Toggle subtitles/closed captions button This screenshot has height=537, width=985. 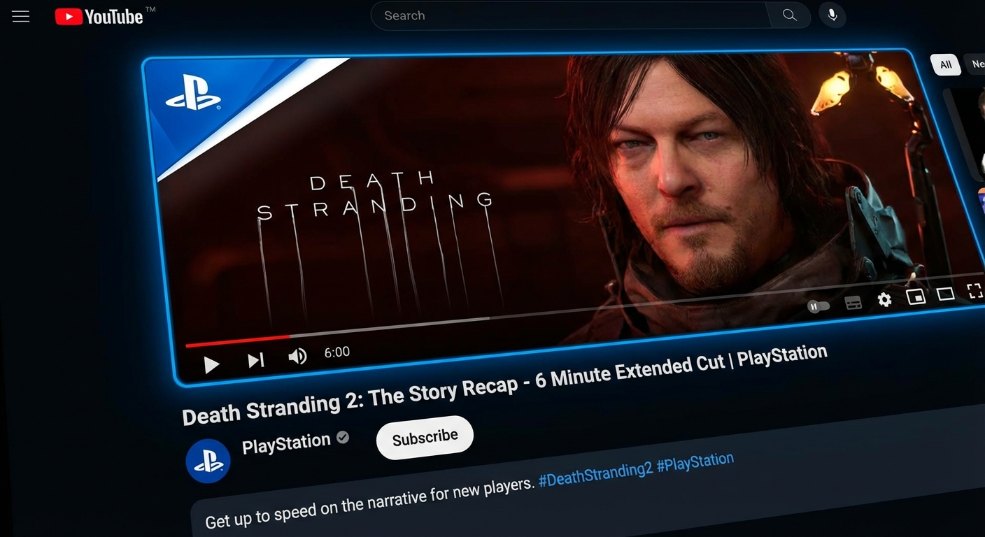[x=853, y=303]
